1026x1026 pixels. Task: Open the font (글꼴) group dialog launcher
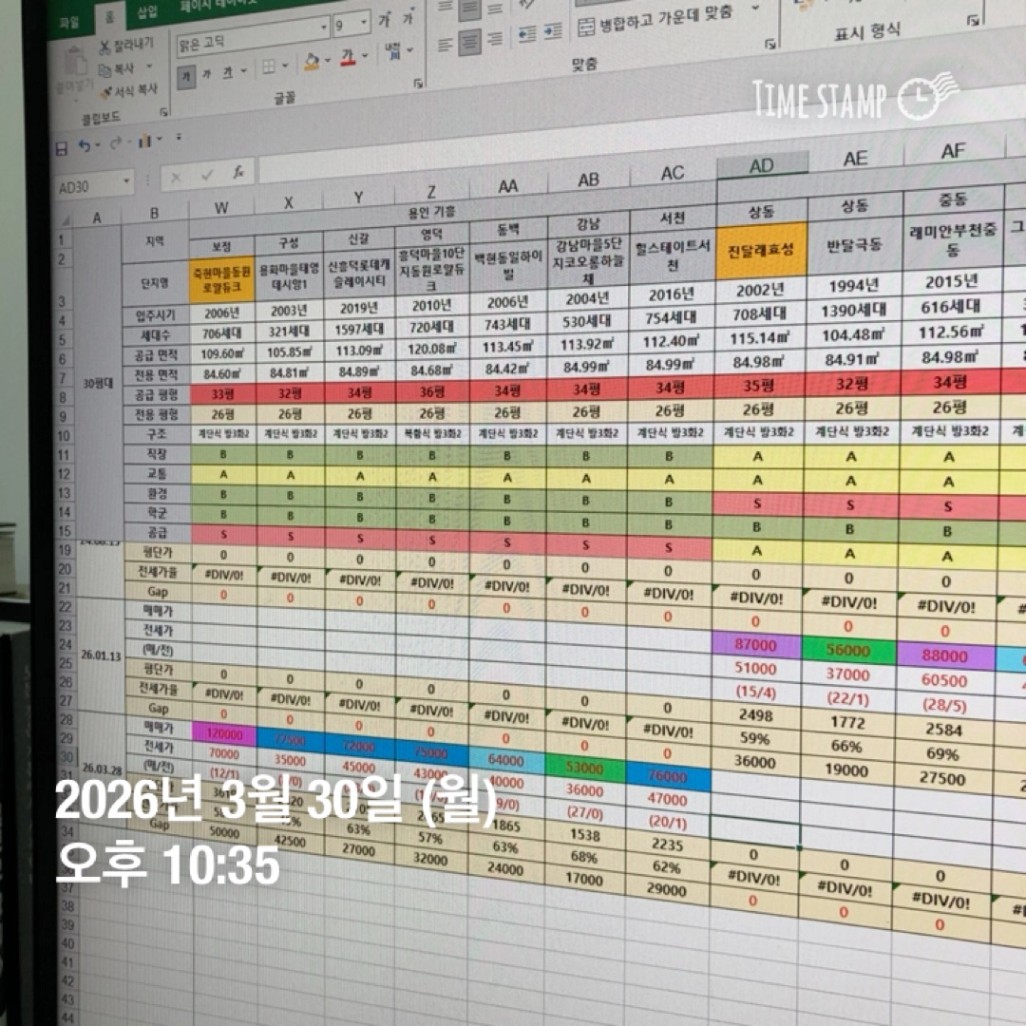pyautogui.click(x=418, y=83)
